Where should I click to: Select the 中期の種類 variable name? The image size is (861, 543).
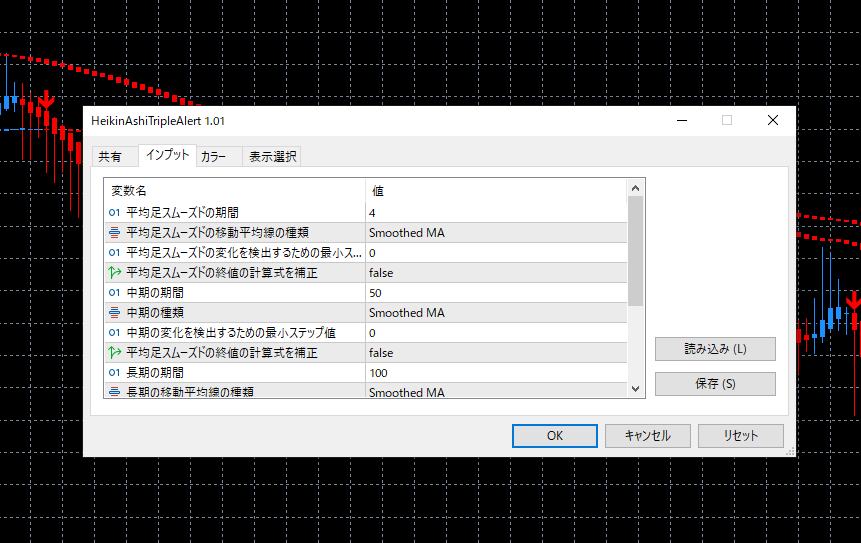pos(155,312)
